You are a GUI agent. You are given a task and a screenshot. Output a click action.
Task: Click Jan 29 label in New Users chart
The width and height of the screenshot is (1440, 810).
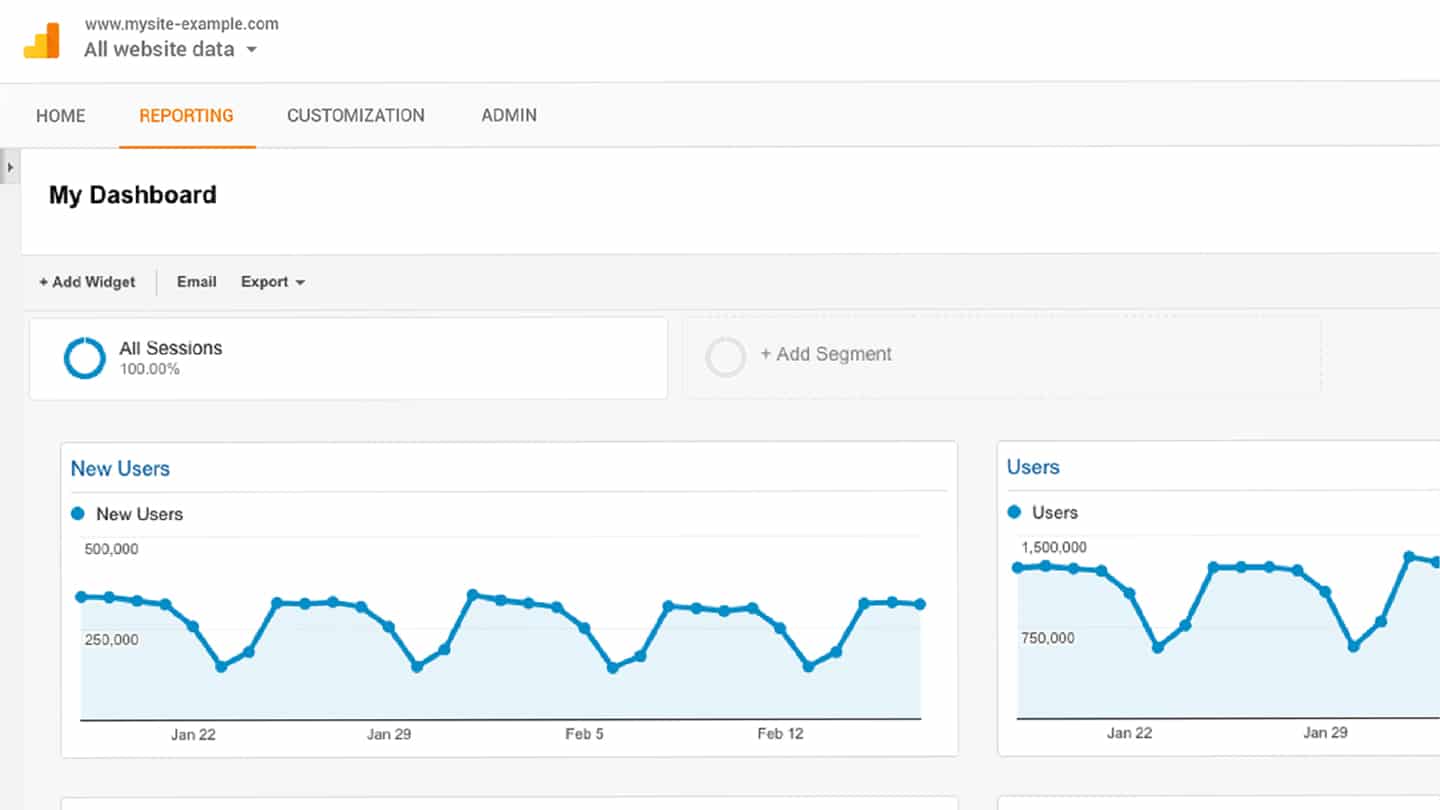389,734
